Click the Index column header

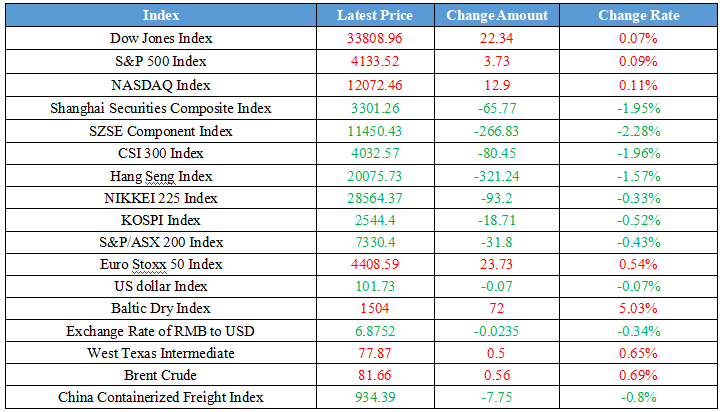(x=162, y=16)
